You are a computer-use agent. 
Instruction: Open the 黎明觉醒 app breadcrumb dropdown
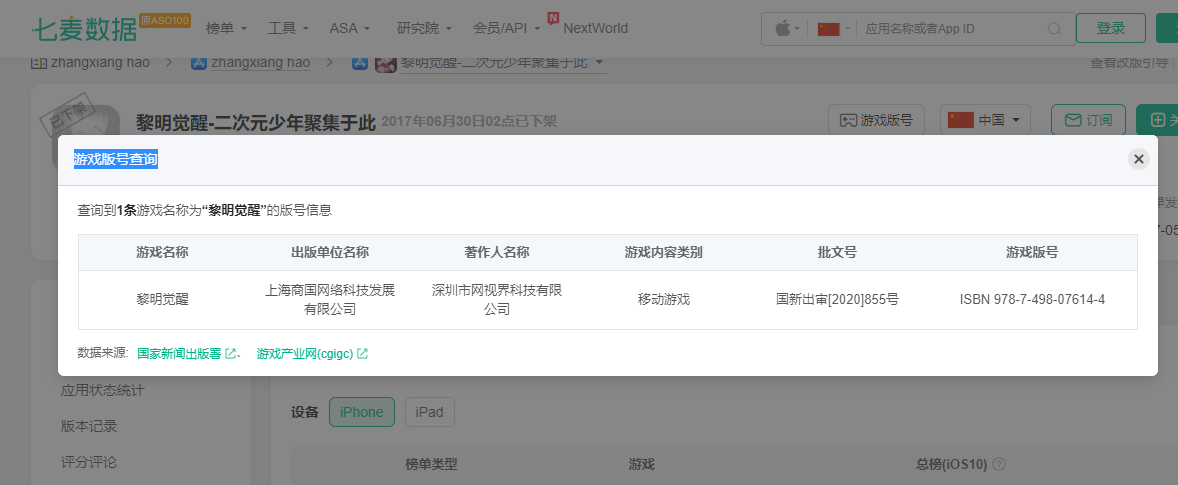(x=503, y=63)
